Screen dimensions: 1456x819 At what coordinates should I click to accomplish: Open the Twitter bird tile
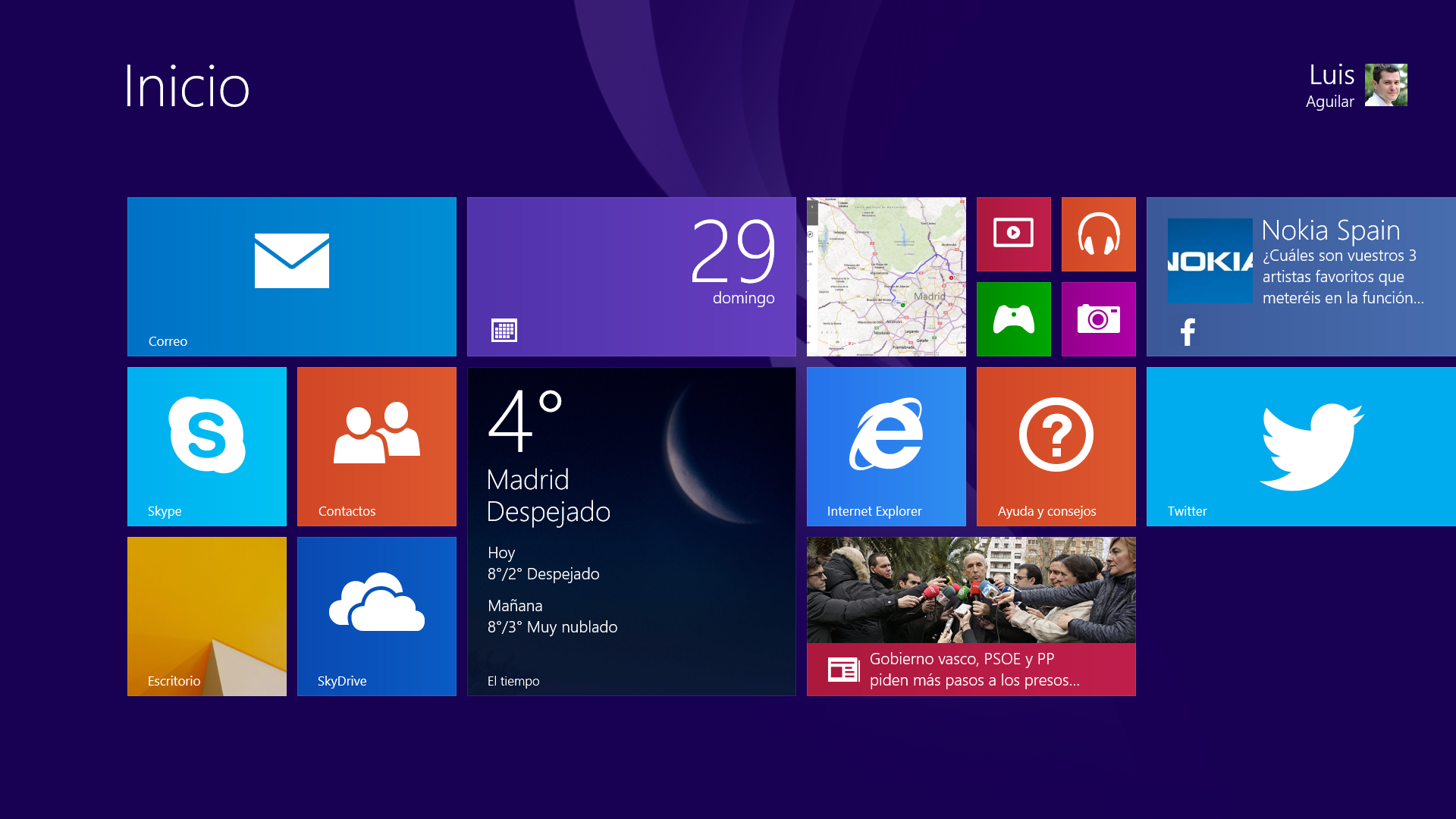pos(1301,446)
